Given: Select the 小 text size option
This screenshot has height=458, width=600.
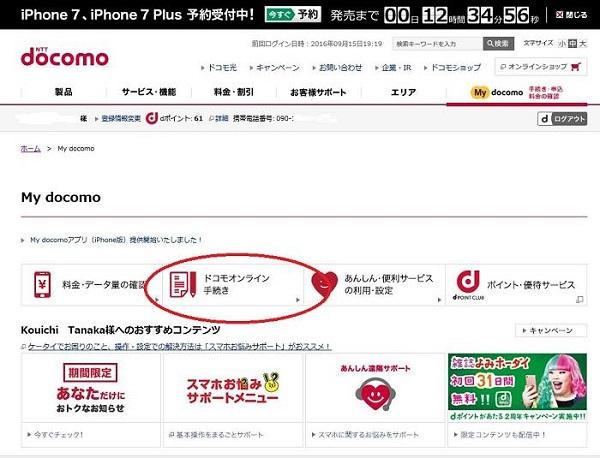Looking at the screenshot, I should tap(562, 44).
